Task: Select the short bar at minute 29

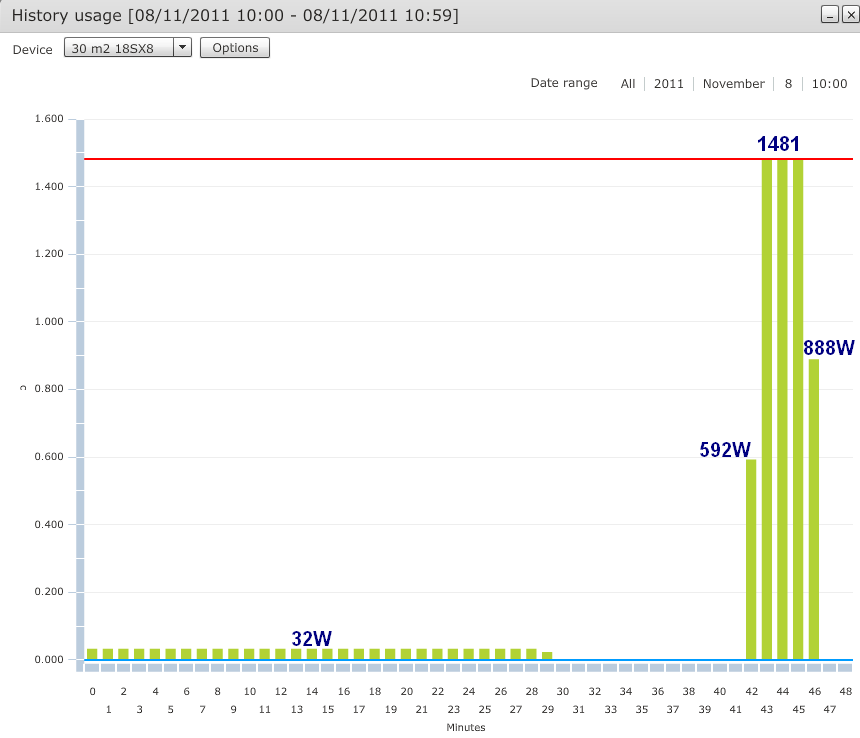Action: [547, 656]
